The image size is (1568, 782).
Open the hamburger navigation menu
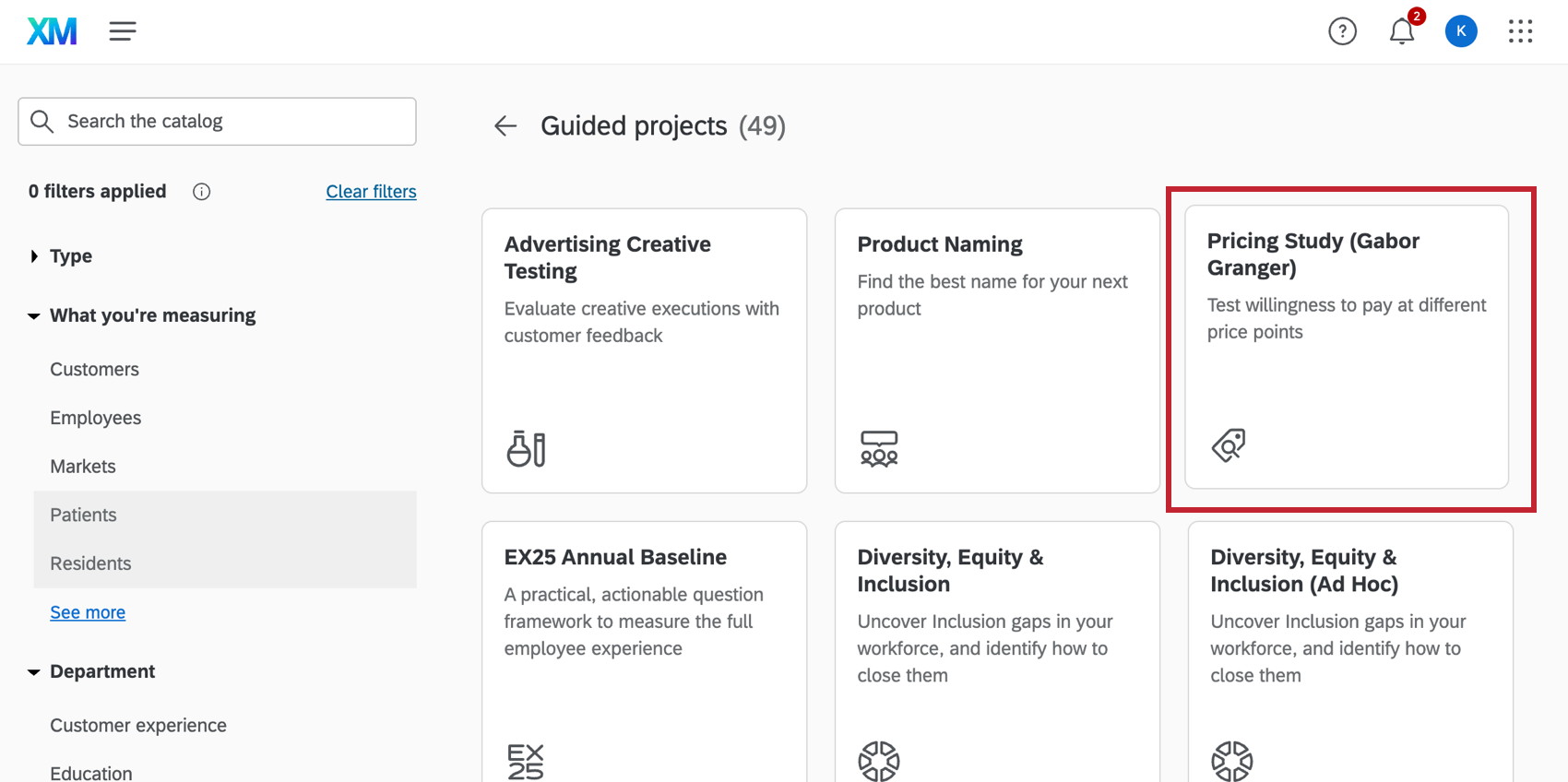click(x=123, y=31)
